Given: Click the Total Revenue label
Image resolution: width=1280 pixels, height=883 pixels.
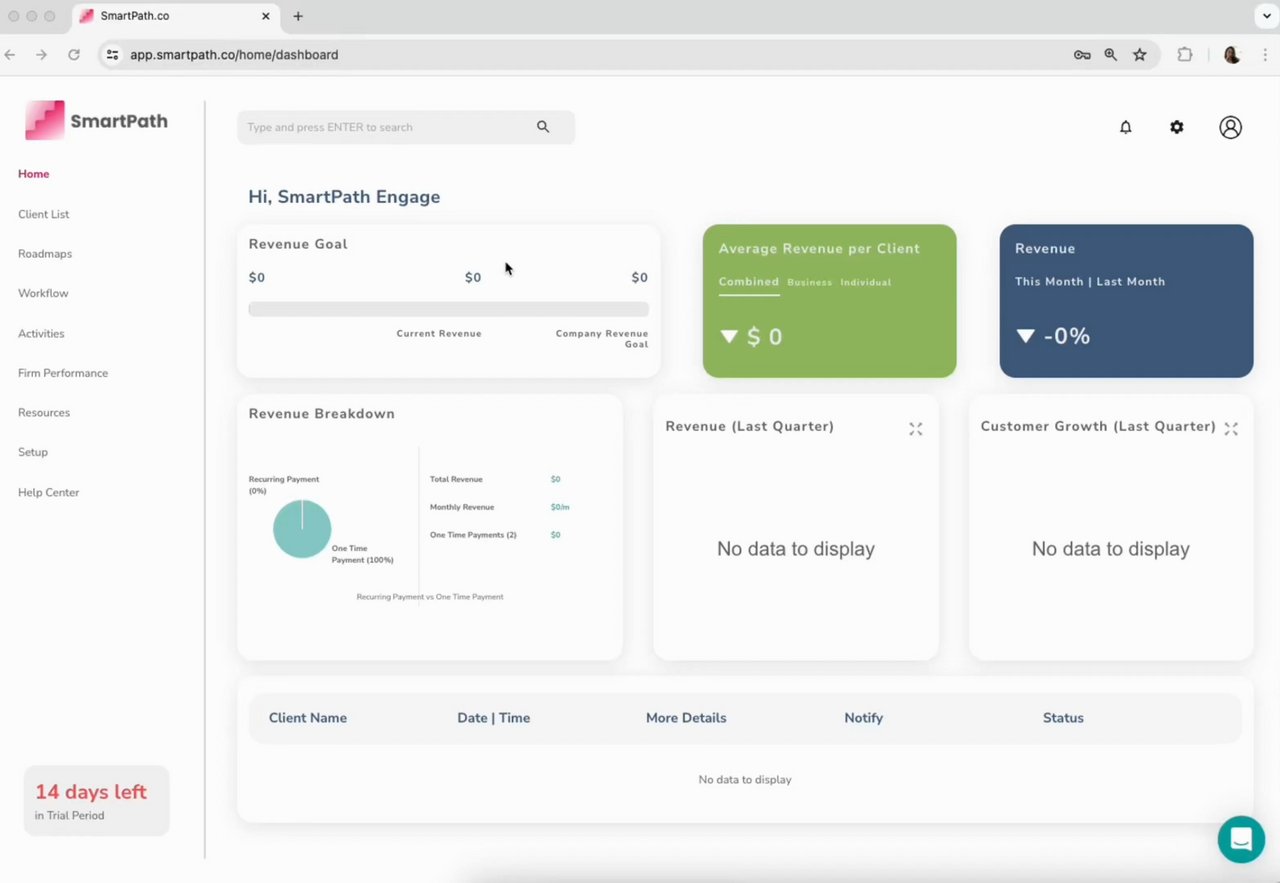Looking at the screenshot, I should (456, 480).
